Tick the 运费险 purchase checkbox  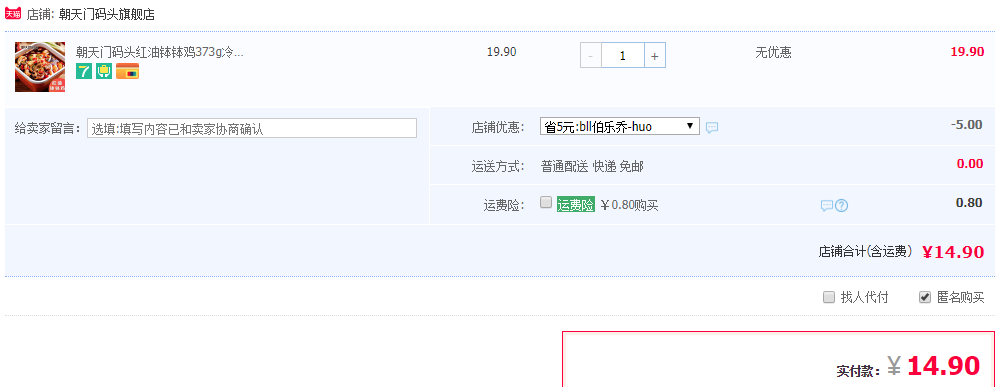545,202
